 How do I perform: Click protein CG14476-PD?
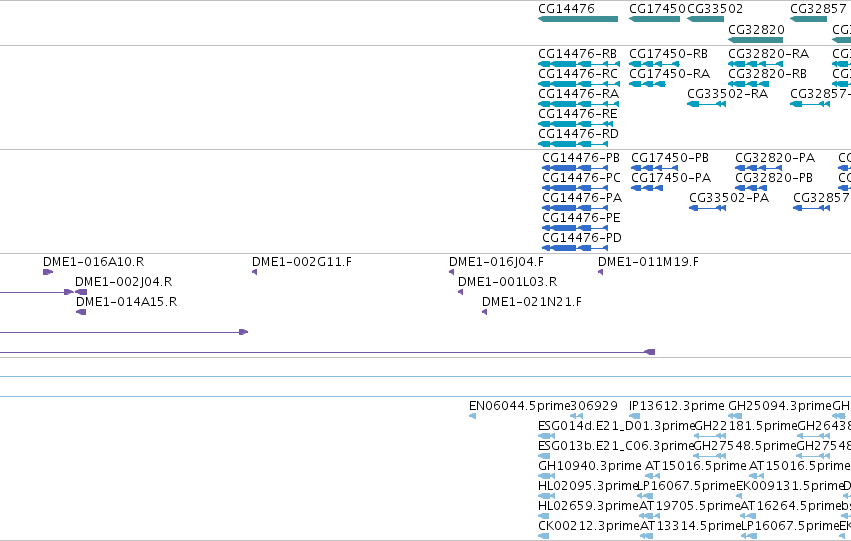582,238
